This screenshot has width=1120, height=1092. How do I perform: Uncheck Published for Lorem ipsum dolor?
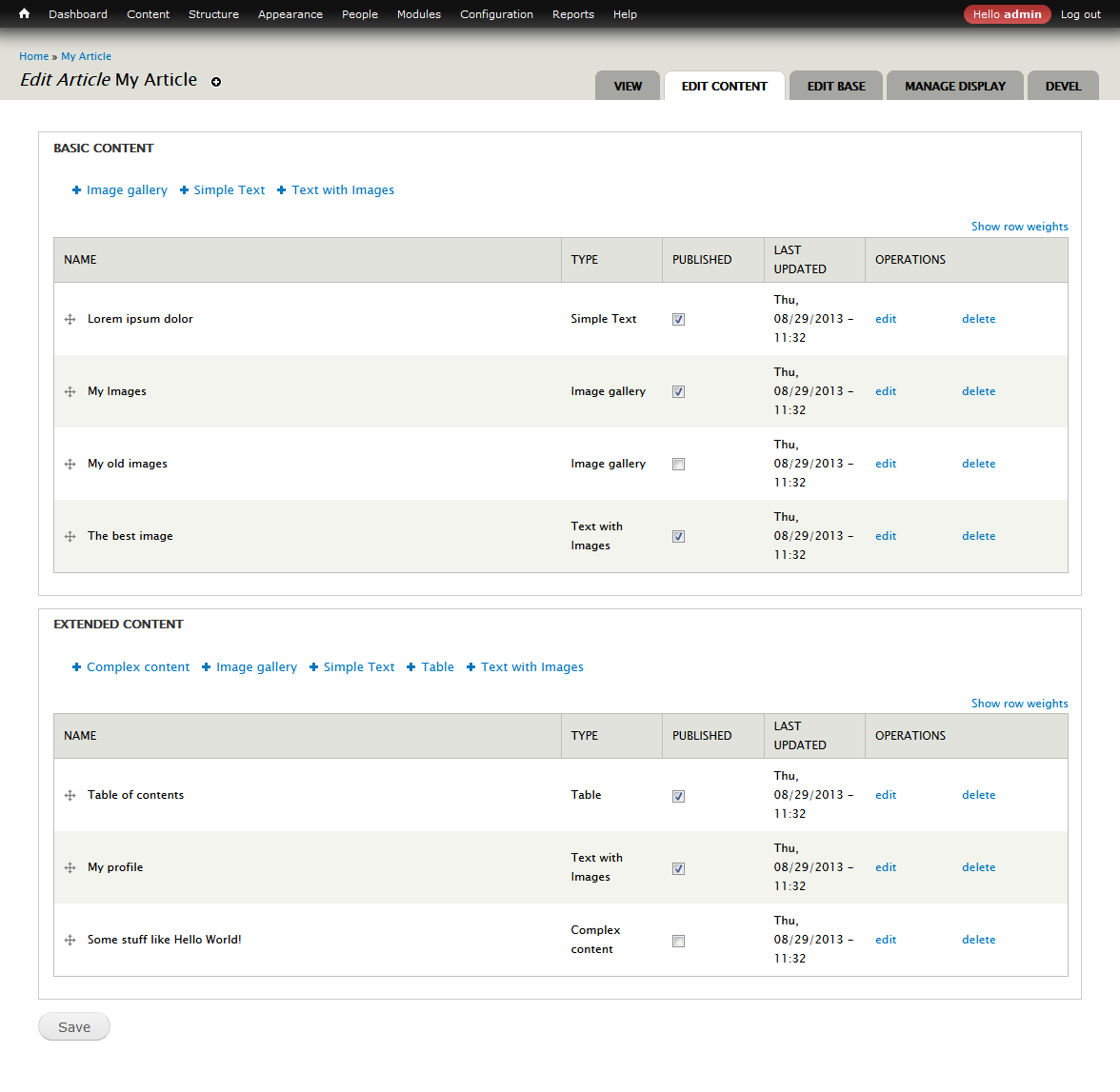[678, 319]
